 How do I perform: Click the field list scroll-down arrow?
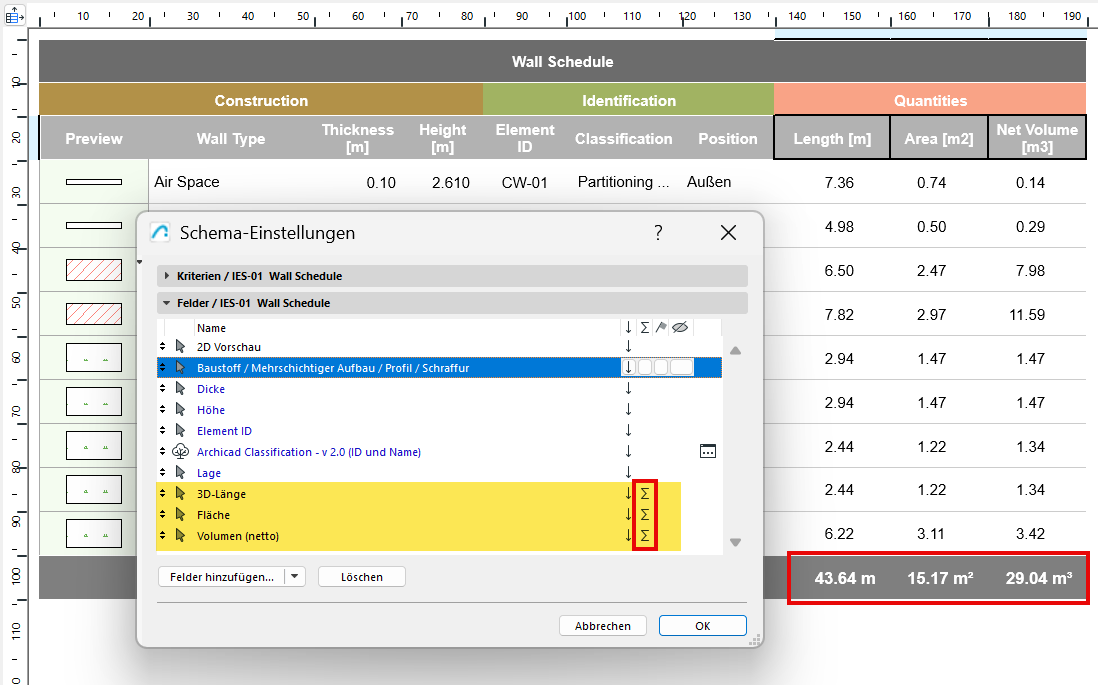click(735, 542)
